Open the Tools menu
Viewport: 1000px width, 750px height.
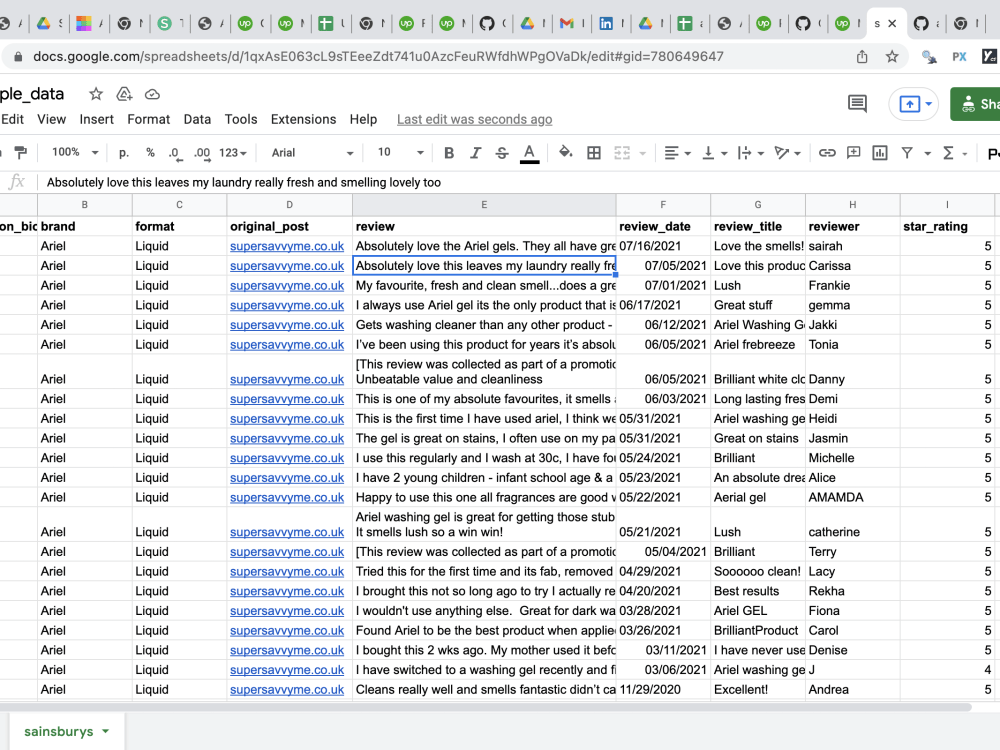[x=241, y=119]
